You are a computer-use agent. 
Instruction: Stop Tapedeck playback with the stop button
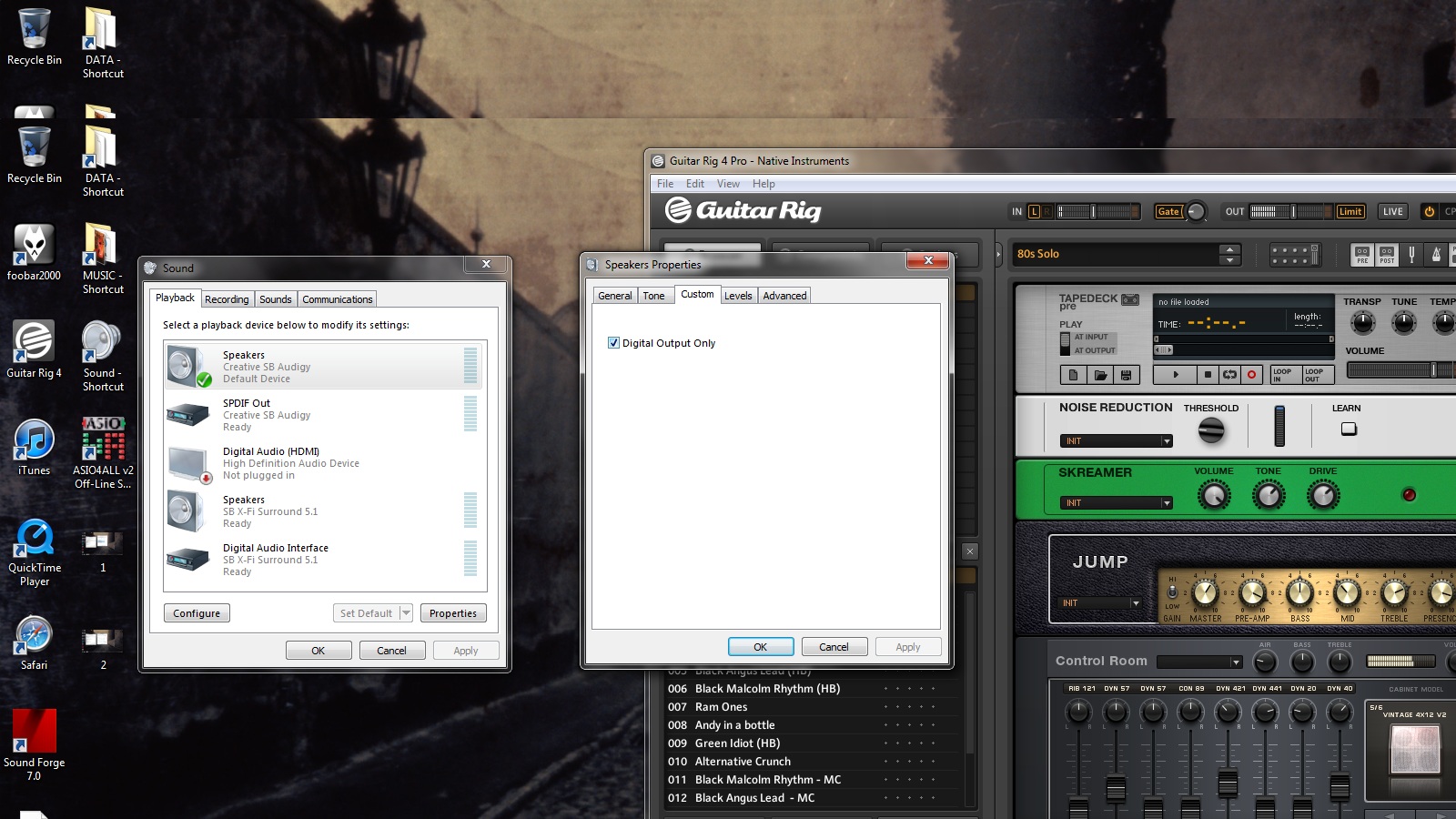coord(1208,374)
